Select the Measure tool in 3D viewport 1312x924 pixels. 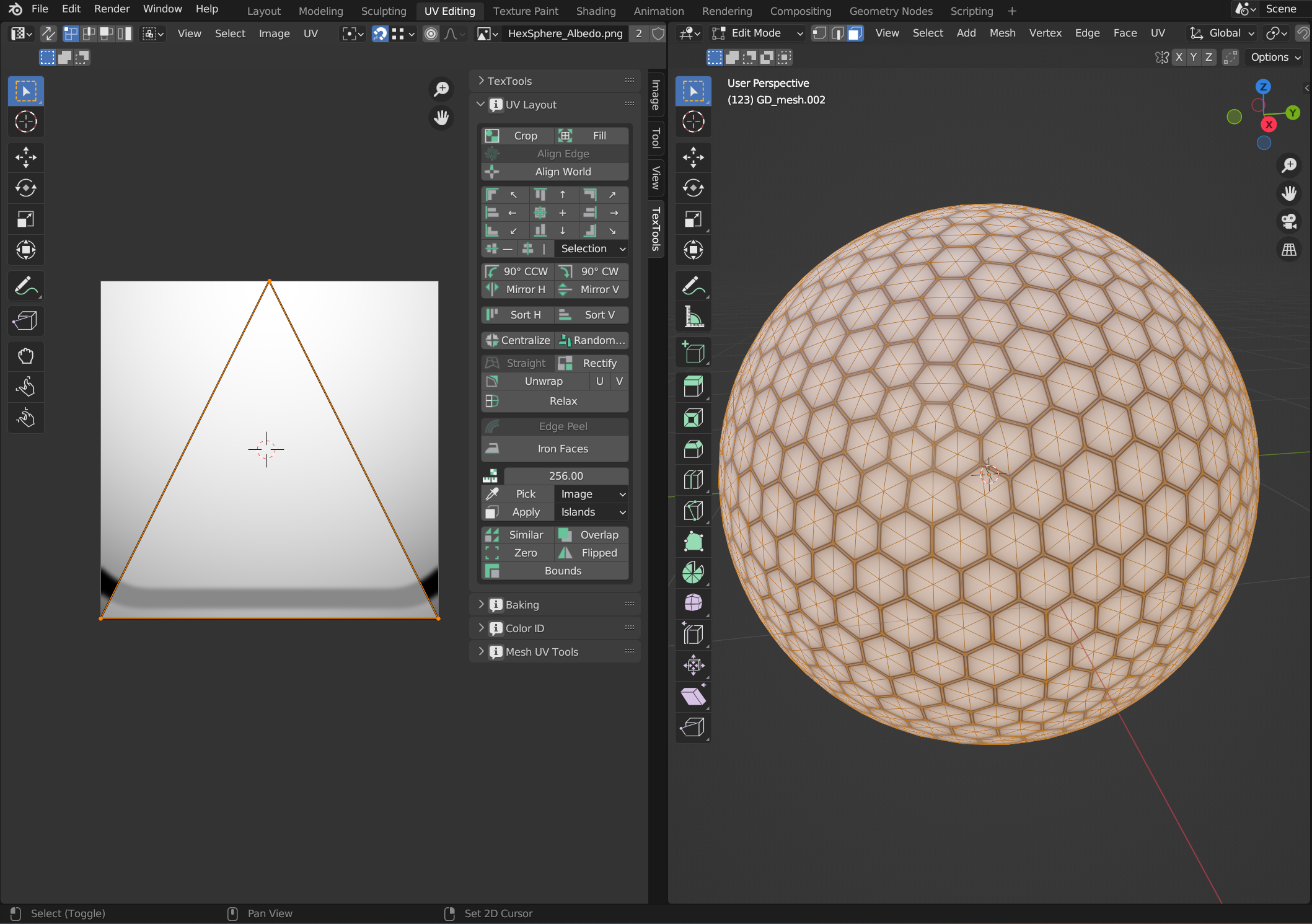[693, 317]
